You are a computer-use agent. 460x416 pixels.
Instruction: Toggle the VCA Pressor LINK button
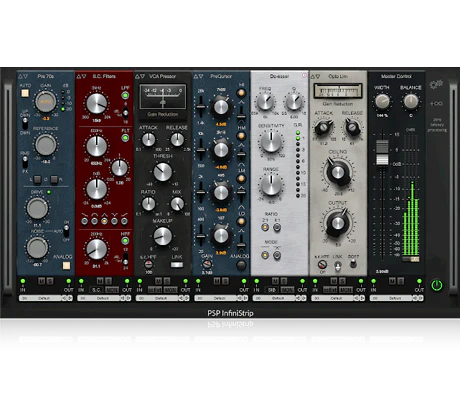click(x=177, y=265)
